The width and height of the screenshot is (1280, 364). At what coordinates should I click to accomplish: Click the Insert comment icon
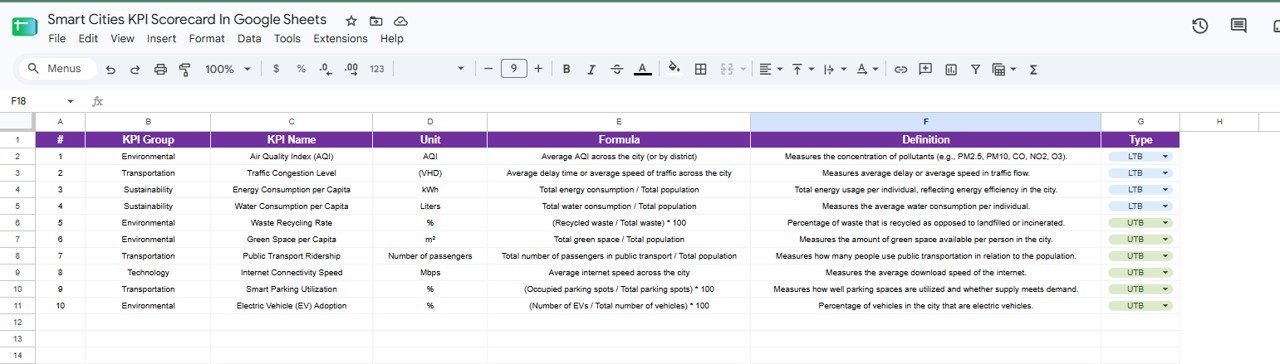click(x=926, y=69)
